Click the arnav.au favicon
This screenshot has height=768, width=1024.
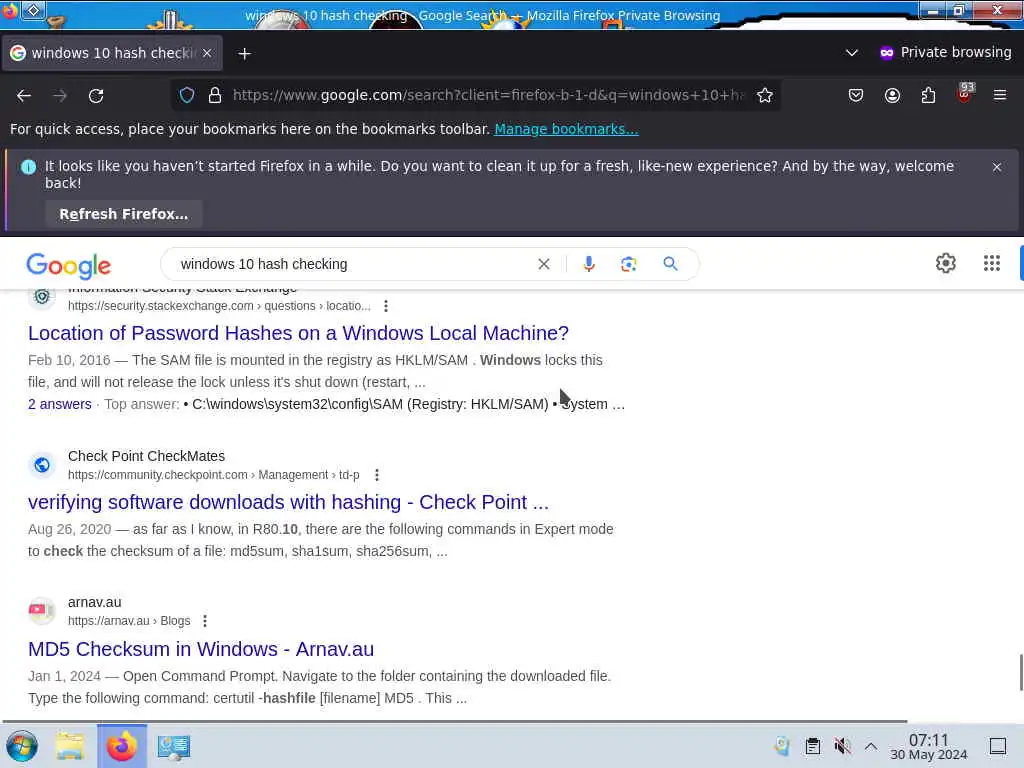(x=42, y=611)
